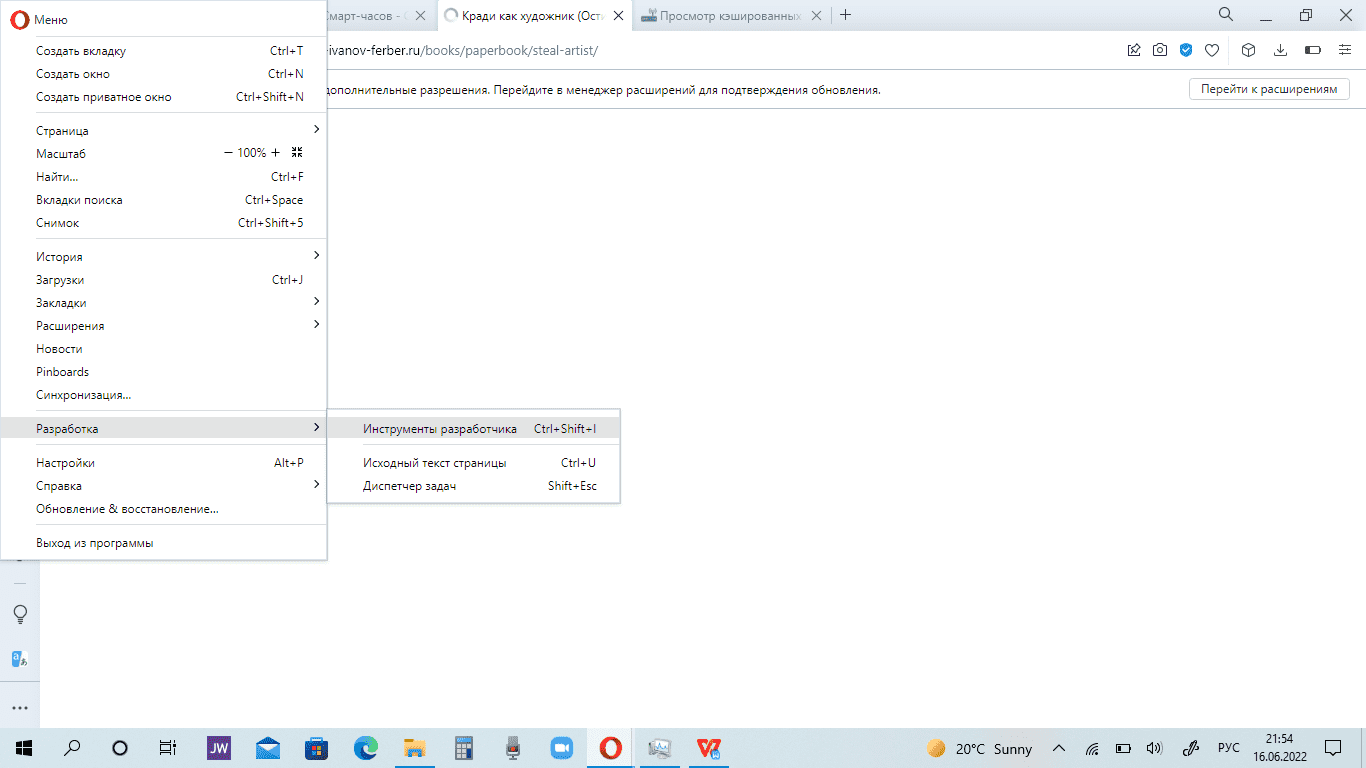Click the lightbulb icon in sidebar
Image resolution: width=1366 pixels, height=768 pixels.
pos(19,613)
